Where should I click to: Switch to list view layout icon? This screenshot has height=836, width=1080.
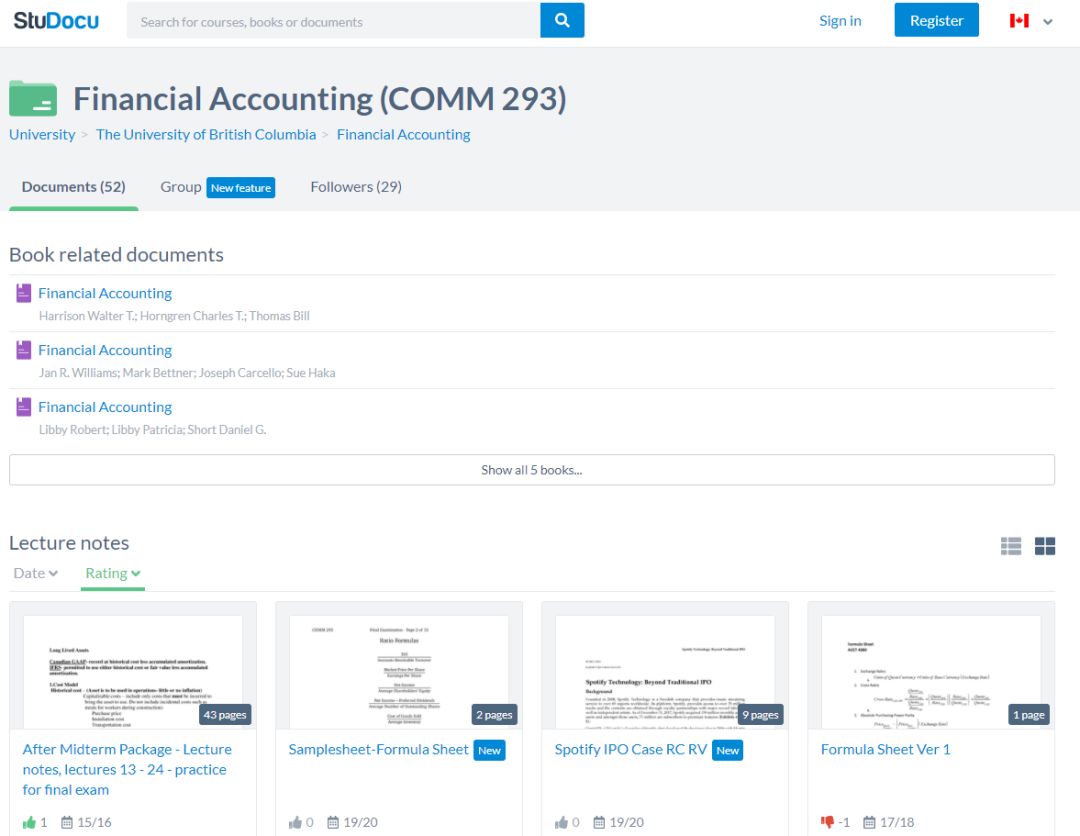(1010, 546)
